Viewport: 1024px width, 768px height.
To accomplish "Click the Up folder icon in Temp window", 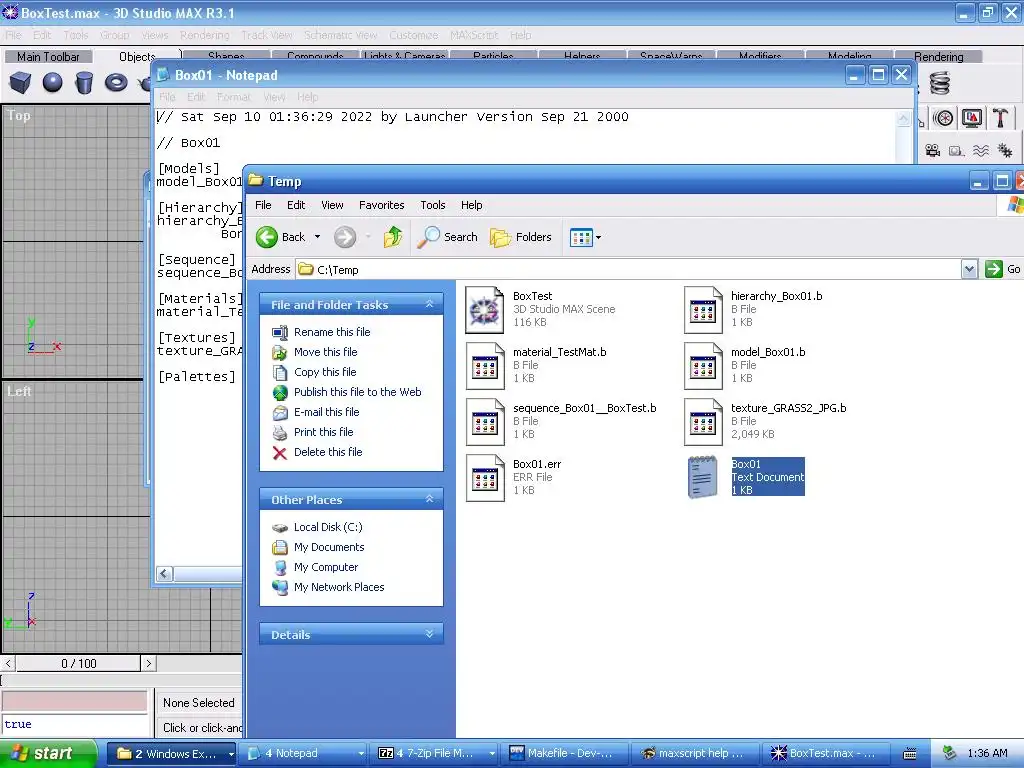I will click(392, 237).
